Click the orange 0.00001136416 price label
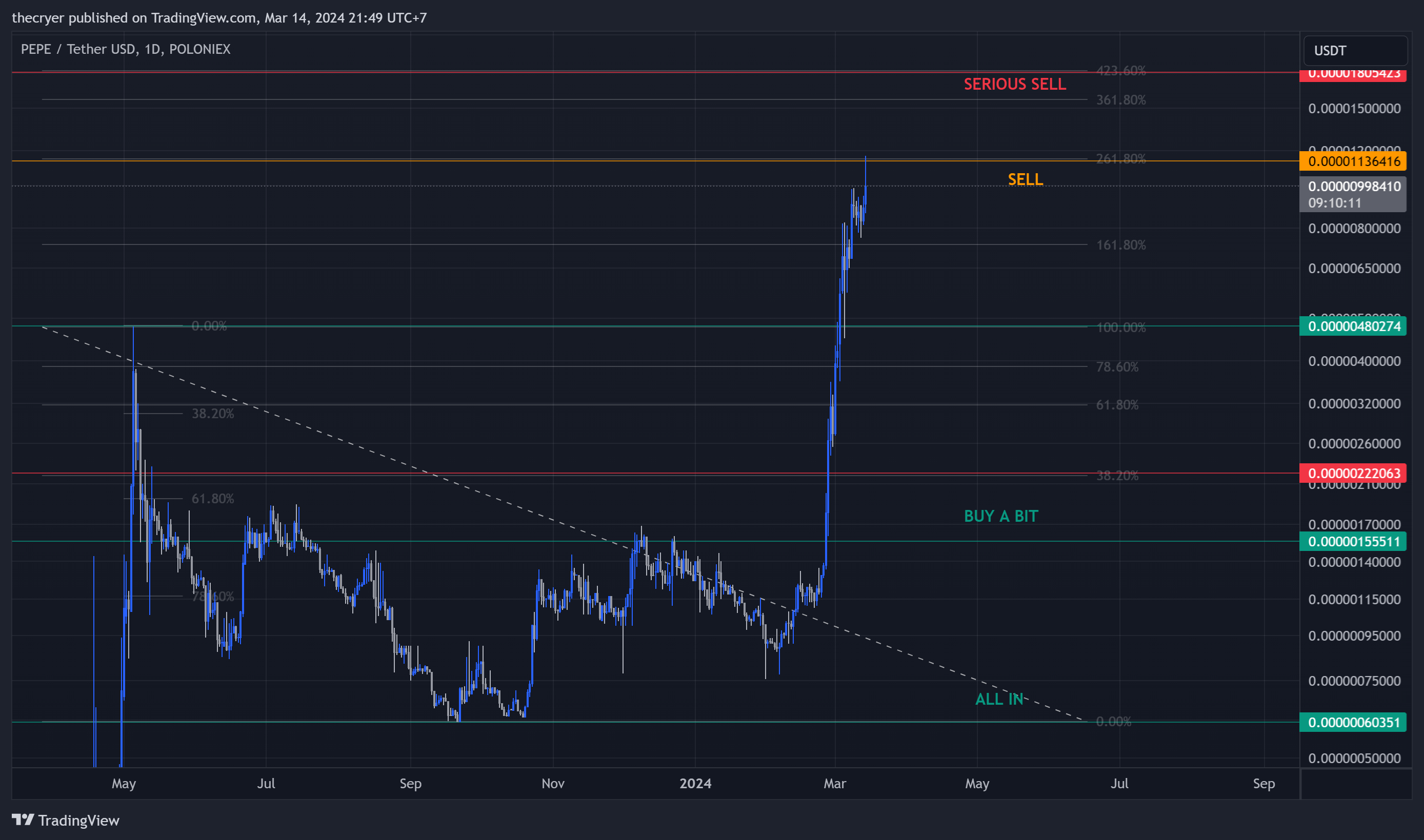The image size is (1424, 840). pos(1353,161)
